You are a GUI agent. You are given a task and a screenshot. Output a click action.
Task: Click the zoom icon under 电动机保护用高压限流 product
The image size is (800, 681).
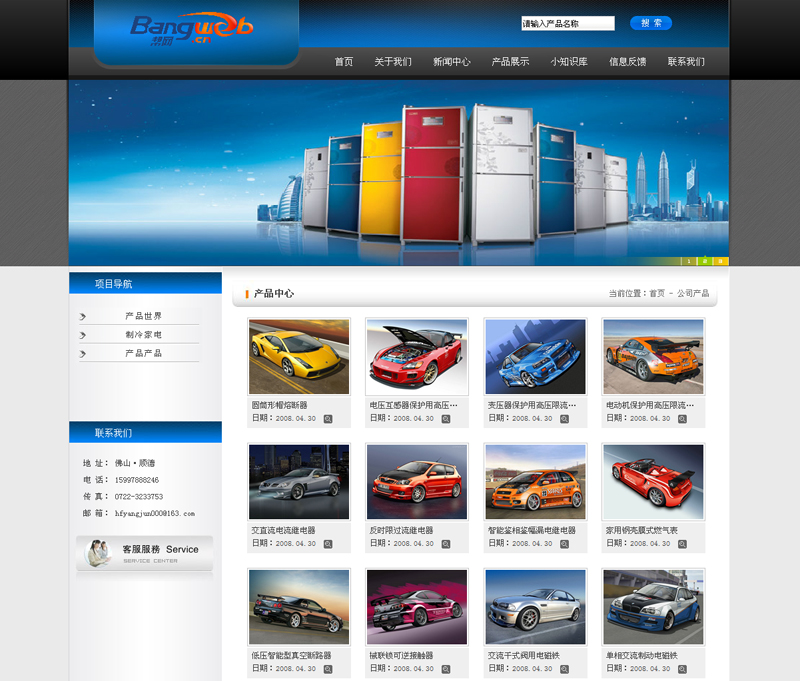[682, 419]
